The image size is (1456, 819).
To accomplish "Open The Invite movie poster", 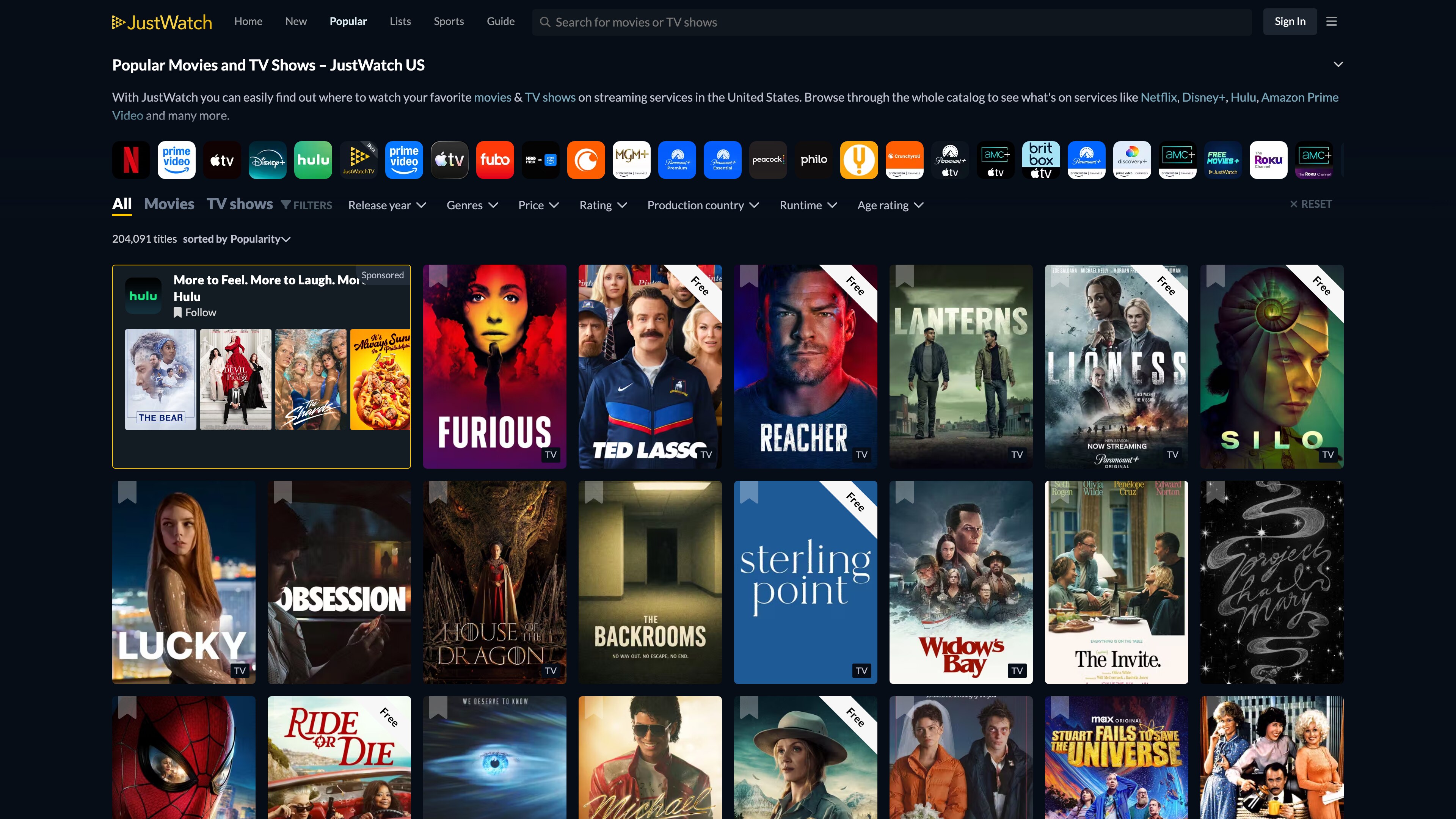I will [1116, 582].
